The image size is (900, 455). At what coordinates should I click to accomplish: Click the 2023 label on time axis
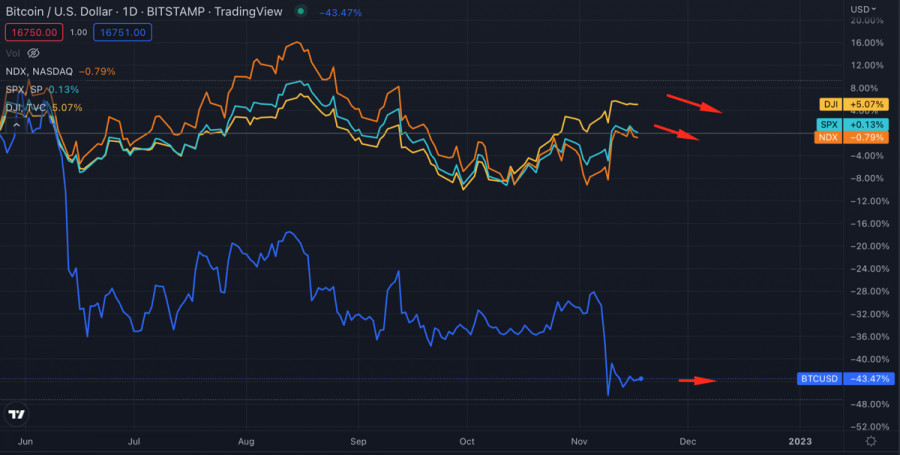(800, 441)
